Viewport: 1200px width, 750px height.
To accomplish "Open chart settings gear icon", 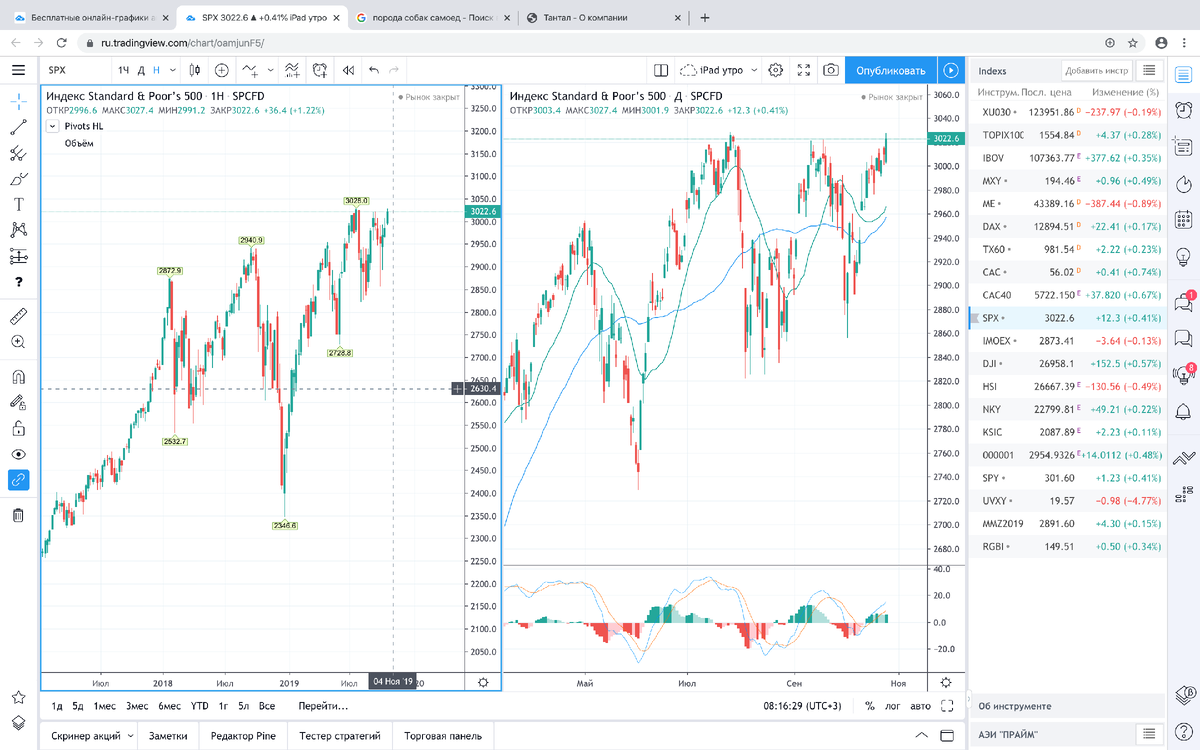I will tap(775, 70).
